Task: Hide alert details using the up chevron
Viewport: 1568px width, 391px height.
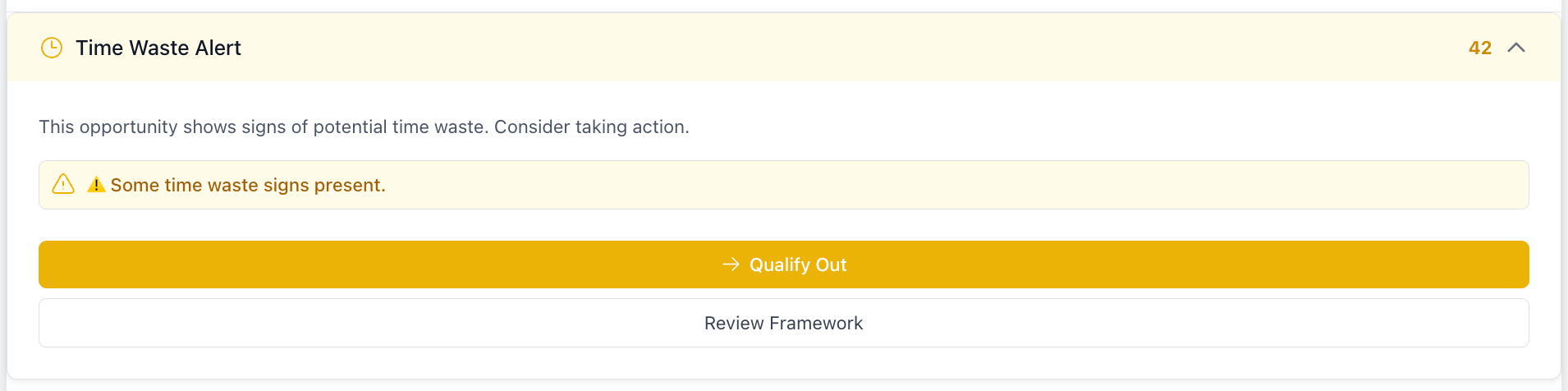Action: pyautogui.click(x=1516, y=48)
